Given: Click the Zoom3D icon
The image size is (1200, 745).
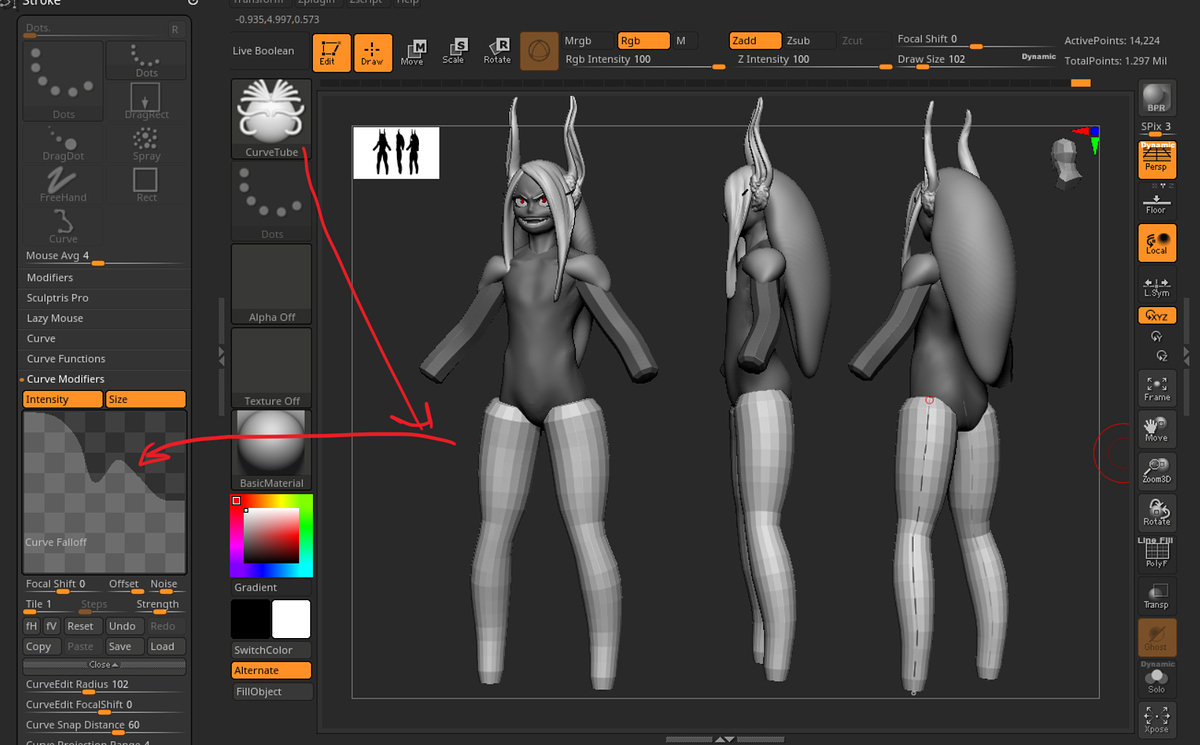Looking at the screenshot, I should coord(1157,471).
